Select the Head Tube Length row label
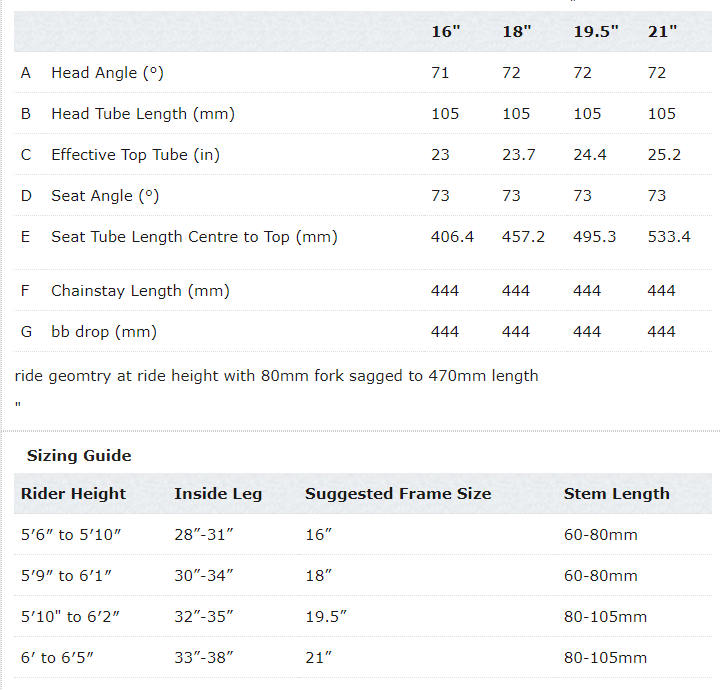Image resolution: width=721 pixels, height=690 pixels. (x=142, y=114)
